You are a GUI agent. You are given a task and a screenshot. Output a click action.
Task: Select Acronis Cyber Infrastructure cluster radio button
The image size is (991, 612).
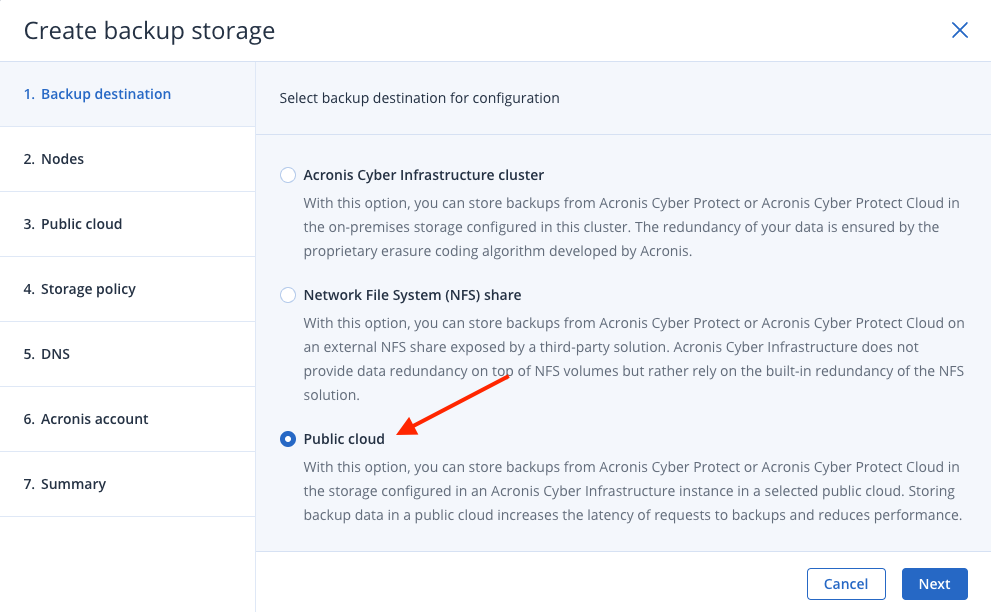(x=288, y=175)
